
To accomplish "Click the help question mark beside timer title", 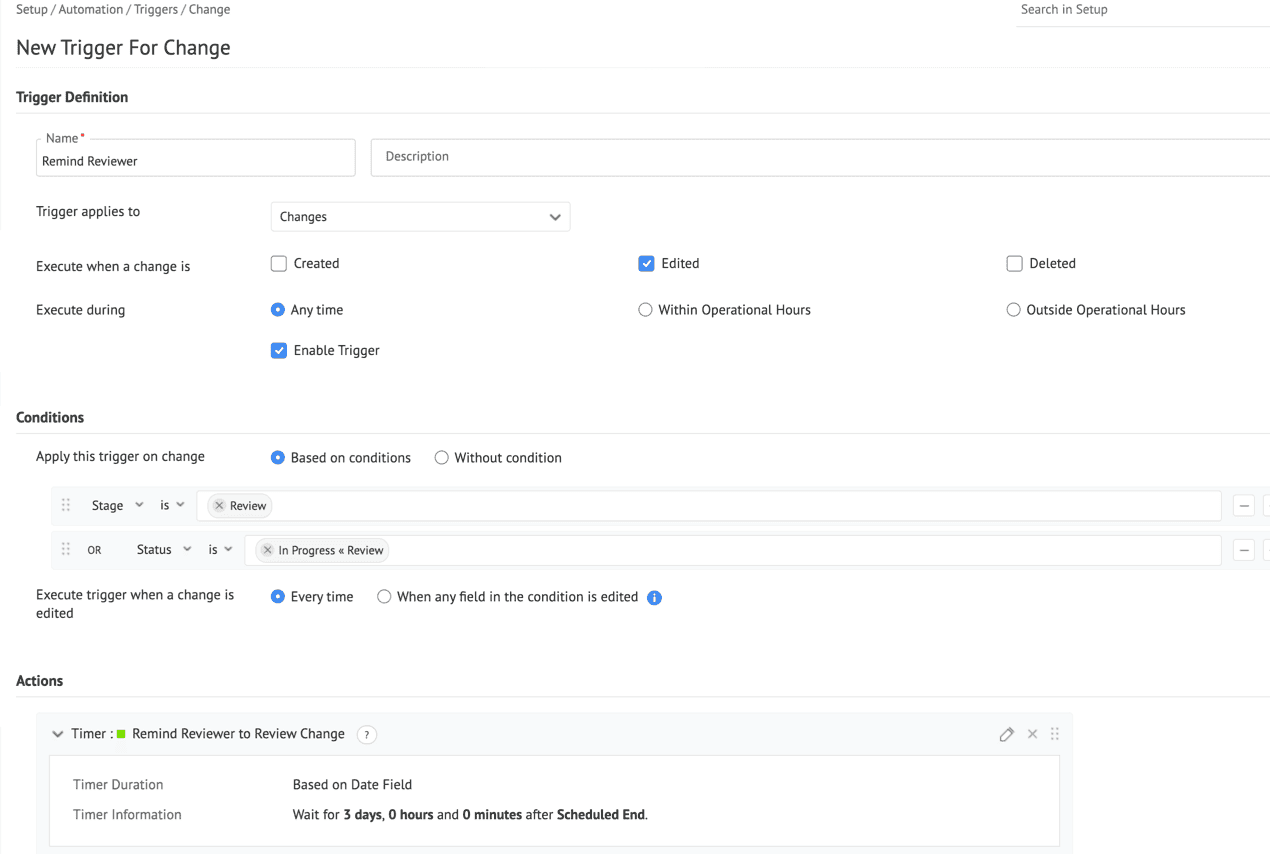I will click(367, 734).
